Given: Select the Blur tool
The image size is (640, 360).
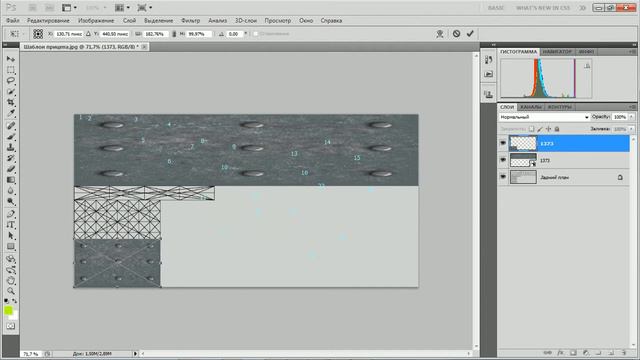Looking at the screenshot, I should pos(11,191).
